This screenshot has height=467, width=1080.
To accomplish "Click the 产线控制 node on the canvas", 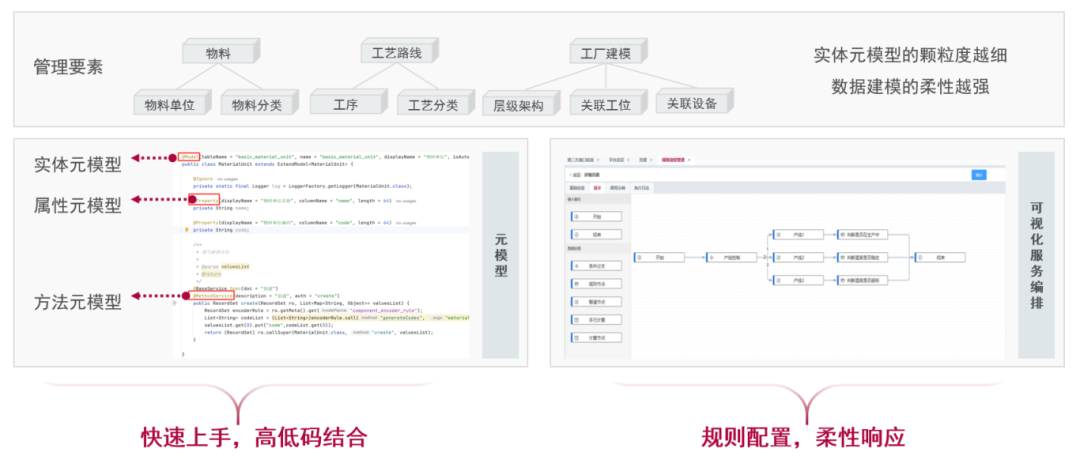I will [732, 257].
